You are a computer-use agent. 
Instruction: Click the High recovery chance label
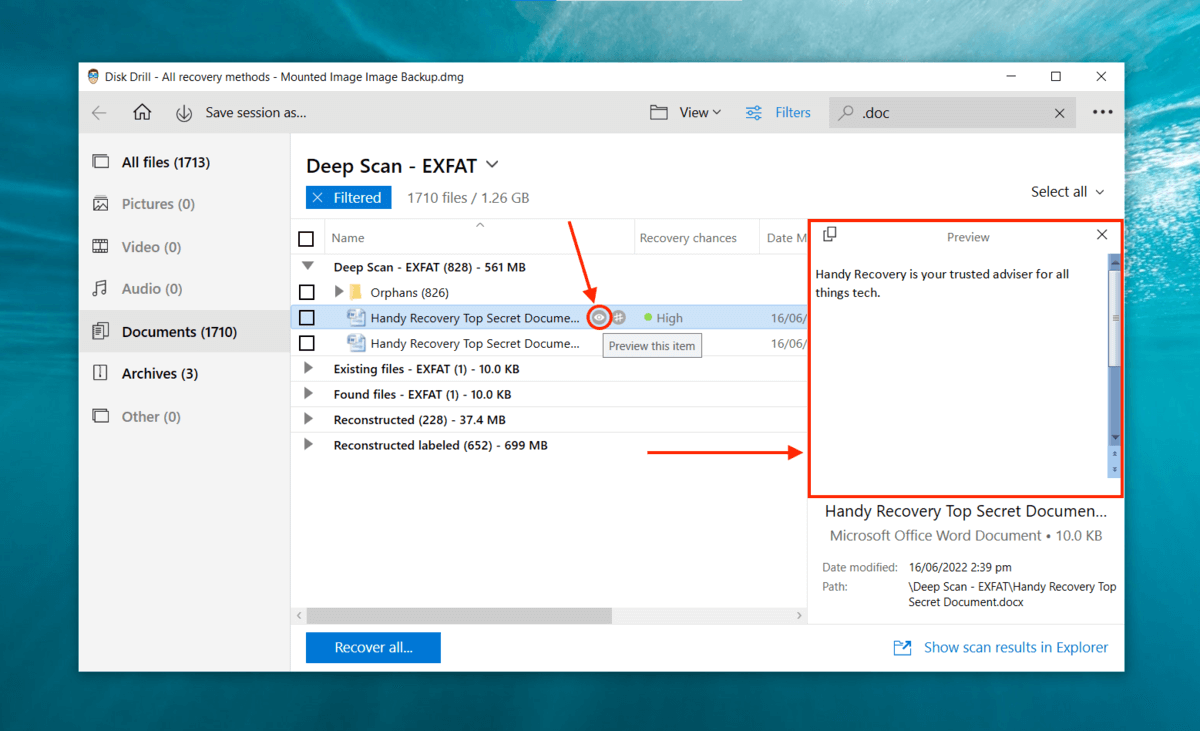click(x=669, y=318)
